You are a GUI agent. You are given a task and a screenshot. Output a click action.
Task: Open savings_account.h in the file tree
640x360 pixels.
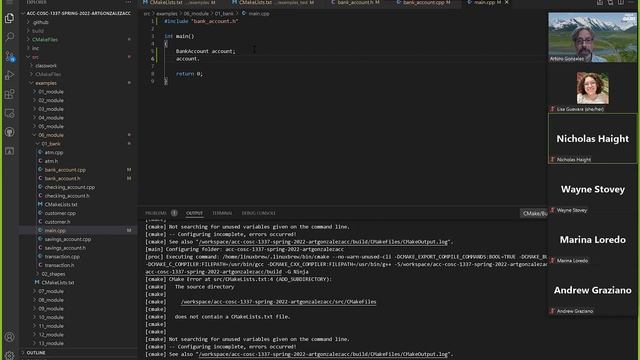pyautogui.click(x=65, y=248)
